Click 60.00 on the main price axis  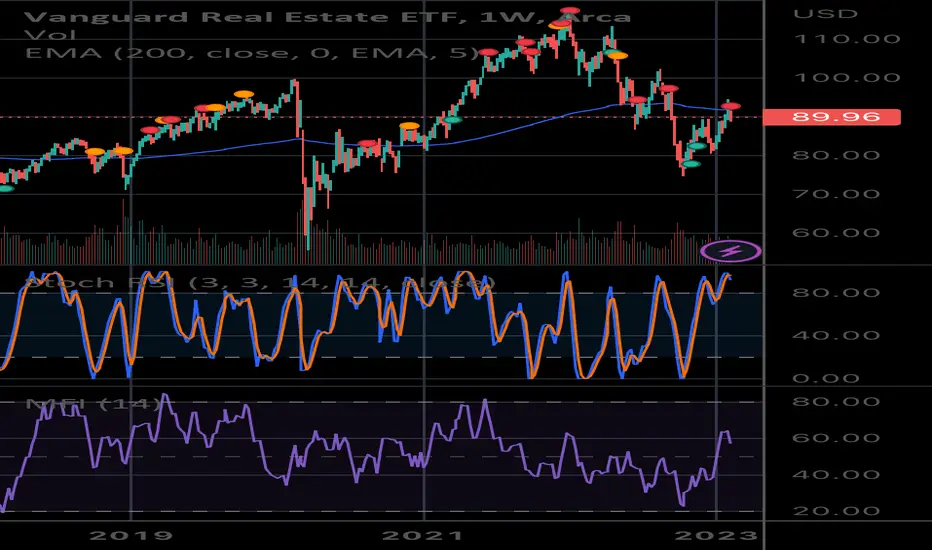click(x=836, y=232)
